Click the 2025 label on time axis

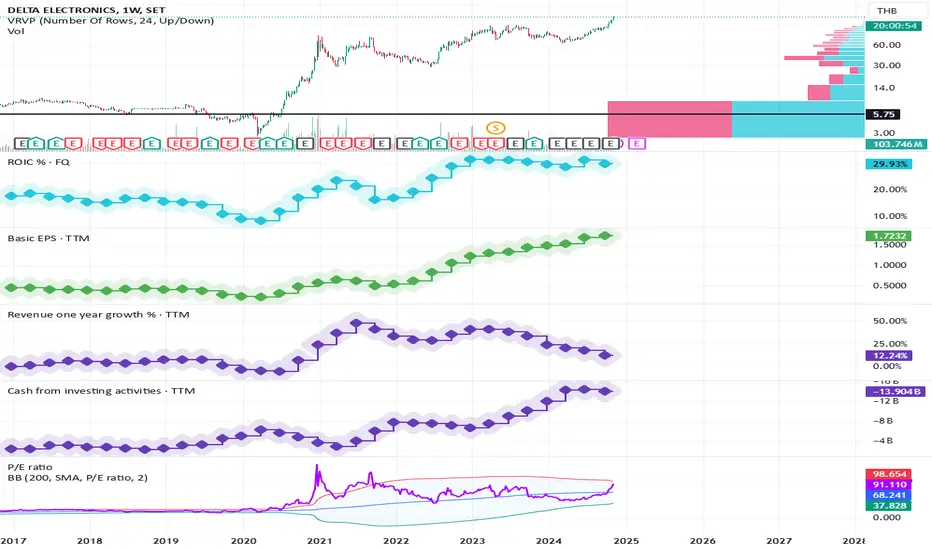[626, 540]
